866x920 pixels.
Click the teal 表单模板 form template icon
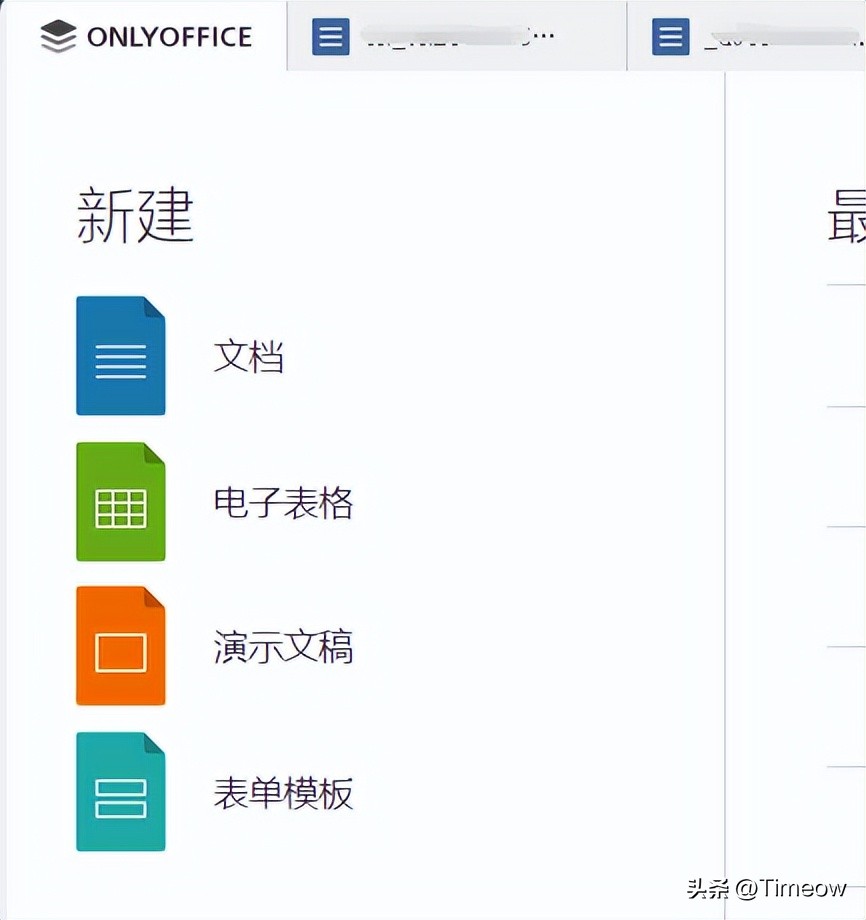pos(120,792)
